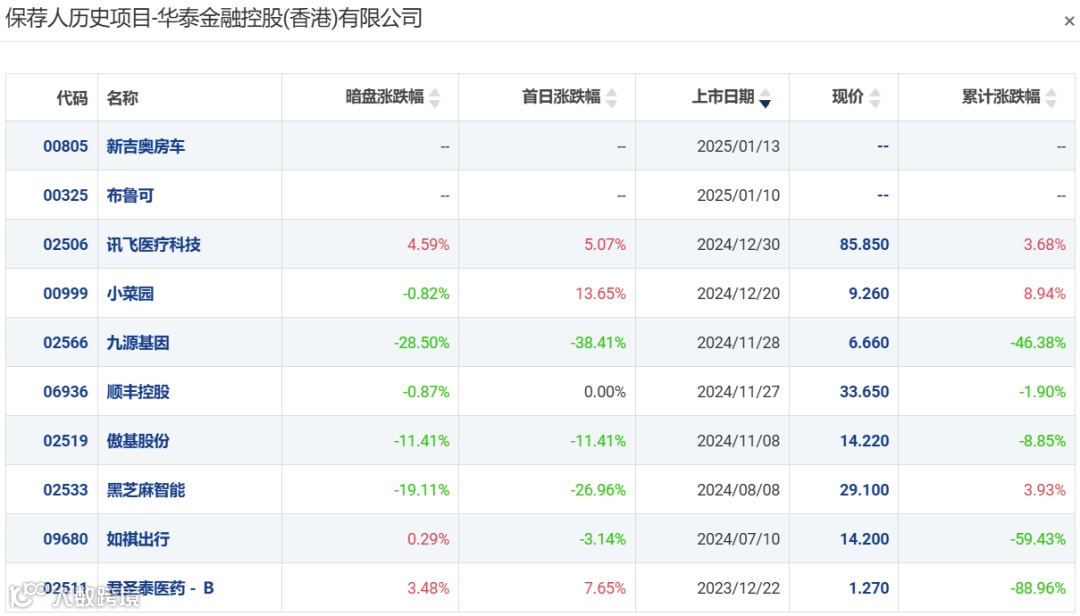Image resolution: width=1080 pixels, height=616 pixels.
Task: Click first-day change 0.00%
Action: point(605,391)
